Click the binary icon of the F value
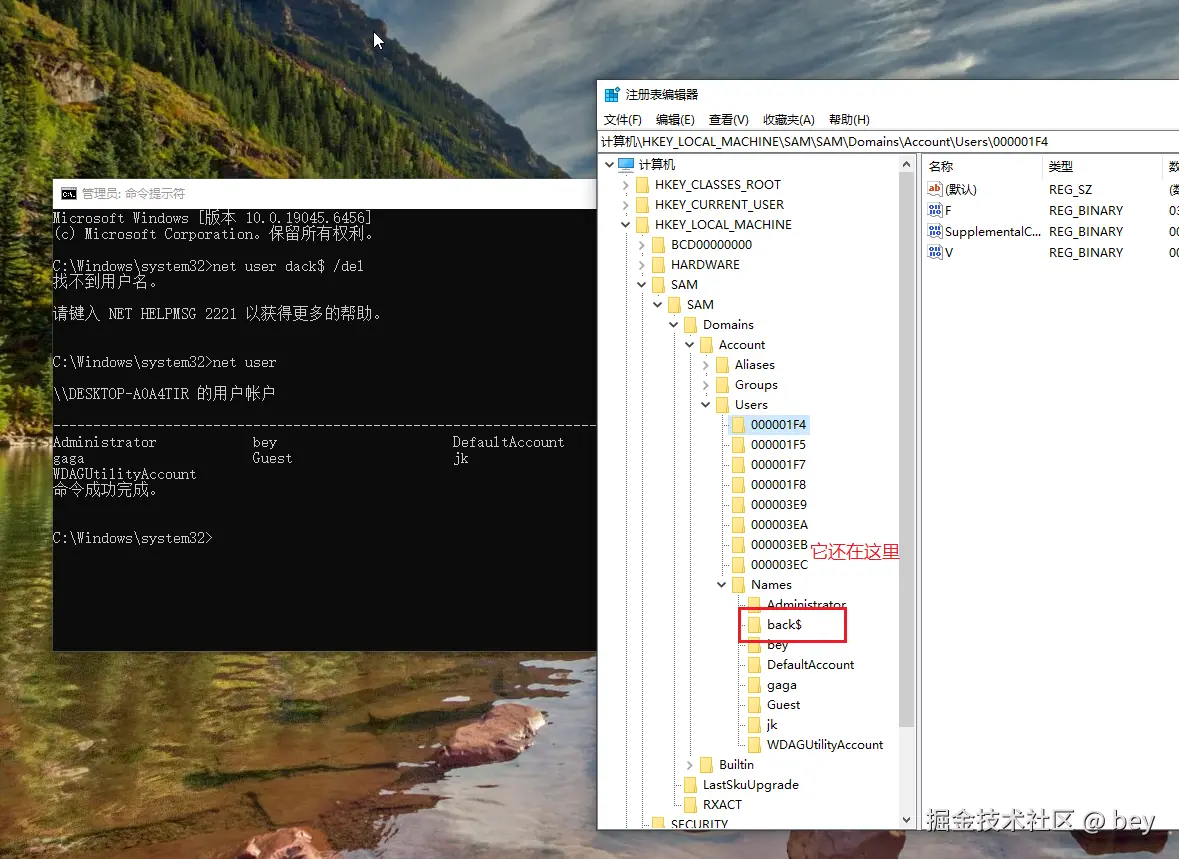Screen dimensions: 1179x859 pyautogui.click(x=934, y=210)
